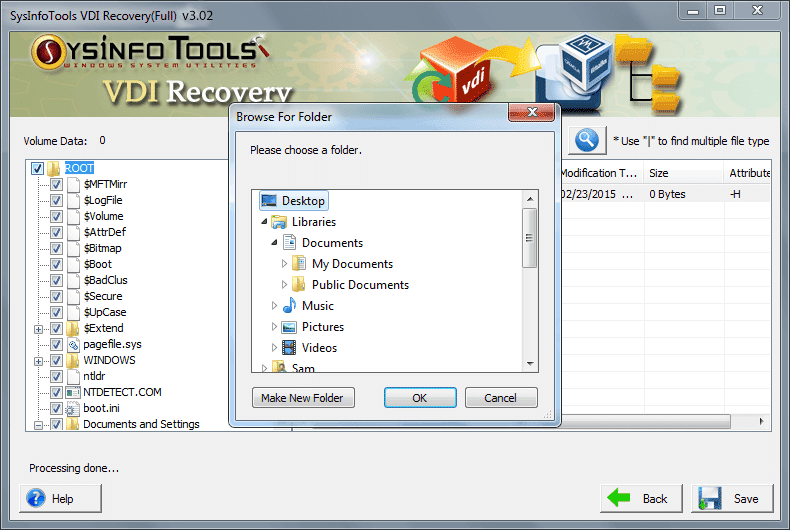This screenshot has height=530, width=790.
Task: Click the Music note icon
Action: 289,305
